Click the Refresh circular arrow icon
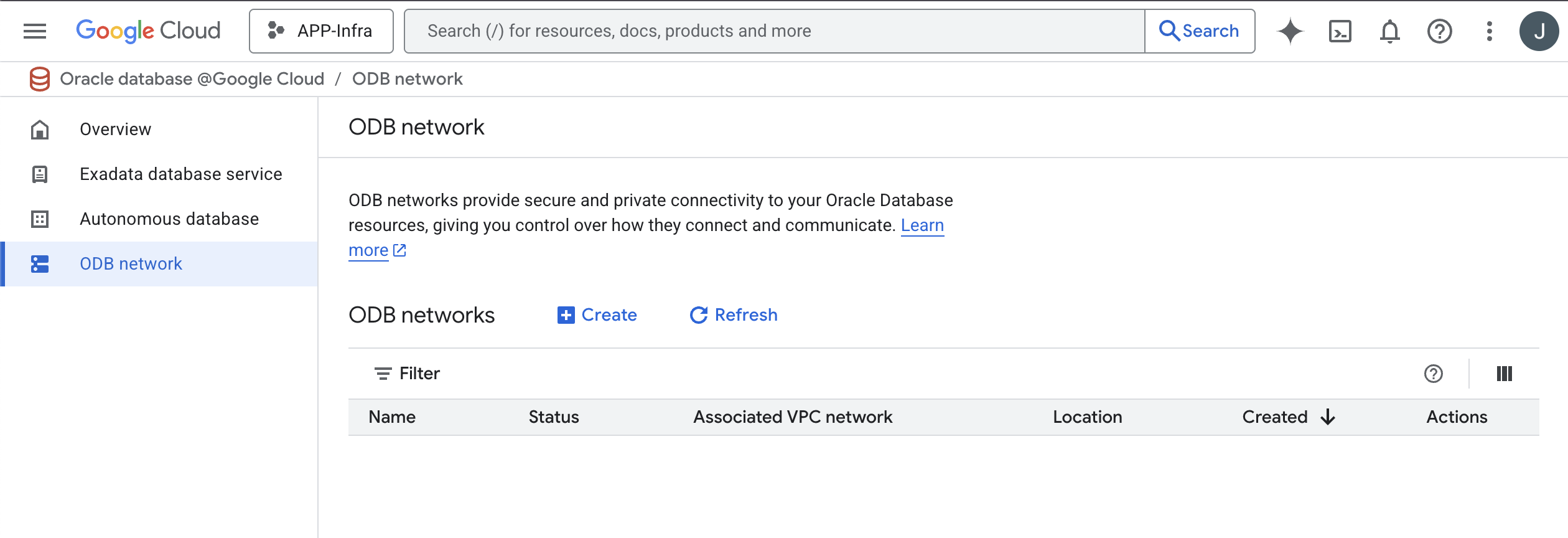1568x538 pixels. (x=699, y=315)
